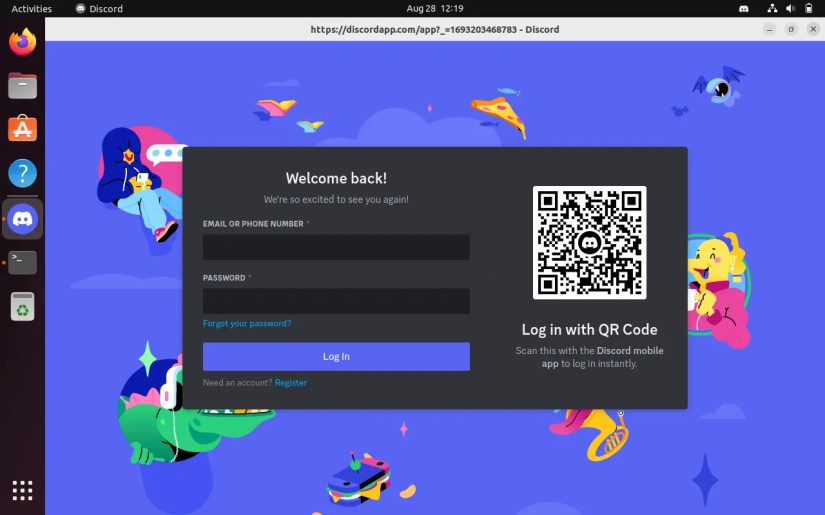Click the login QR code
Screen dimensions: 825x515
click(589, 243)
